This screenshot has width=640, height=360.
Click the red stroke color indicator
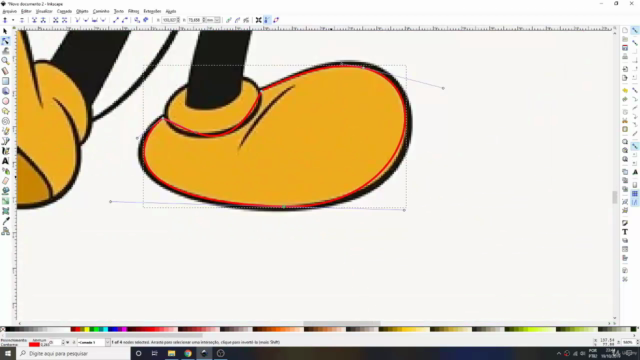tap(34, 345)
